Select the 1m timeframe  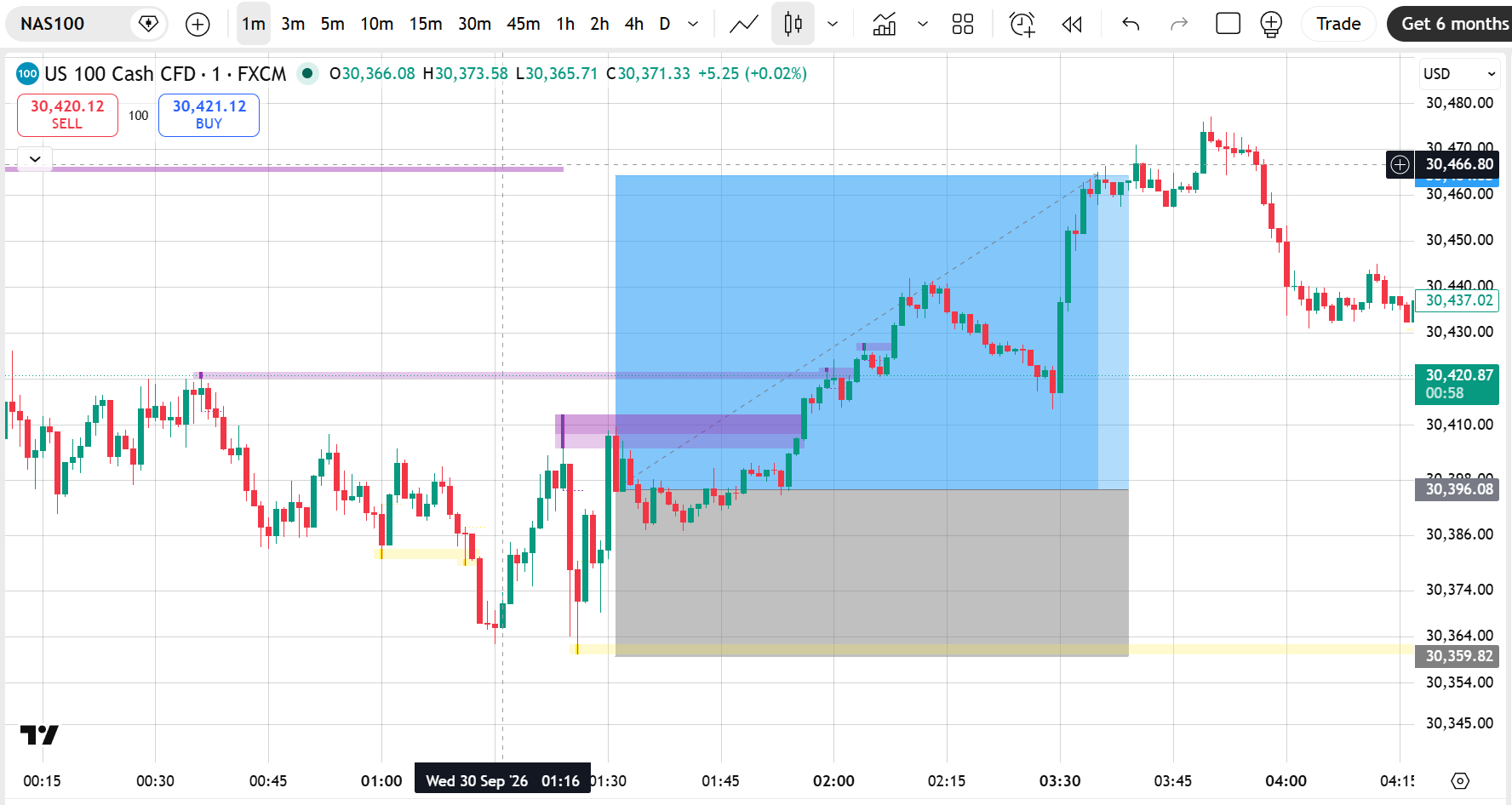click(254, 24)
